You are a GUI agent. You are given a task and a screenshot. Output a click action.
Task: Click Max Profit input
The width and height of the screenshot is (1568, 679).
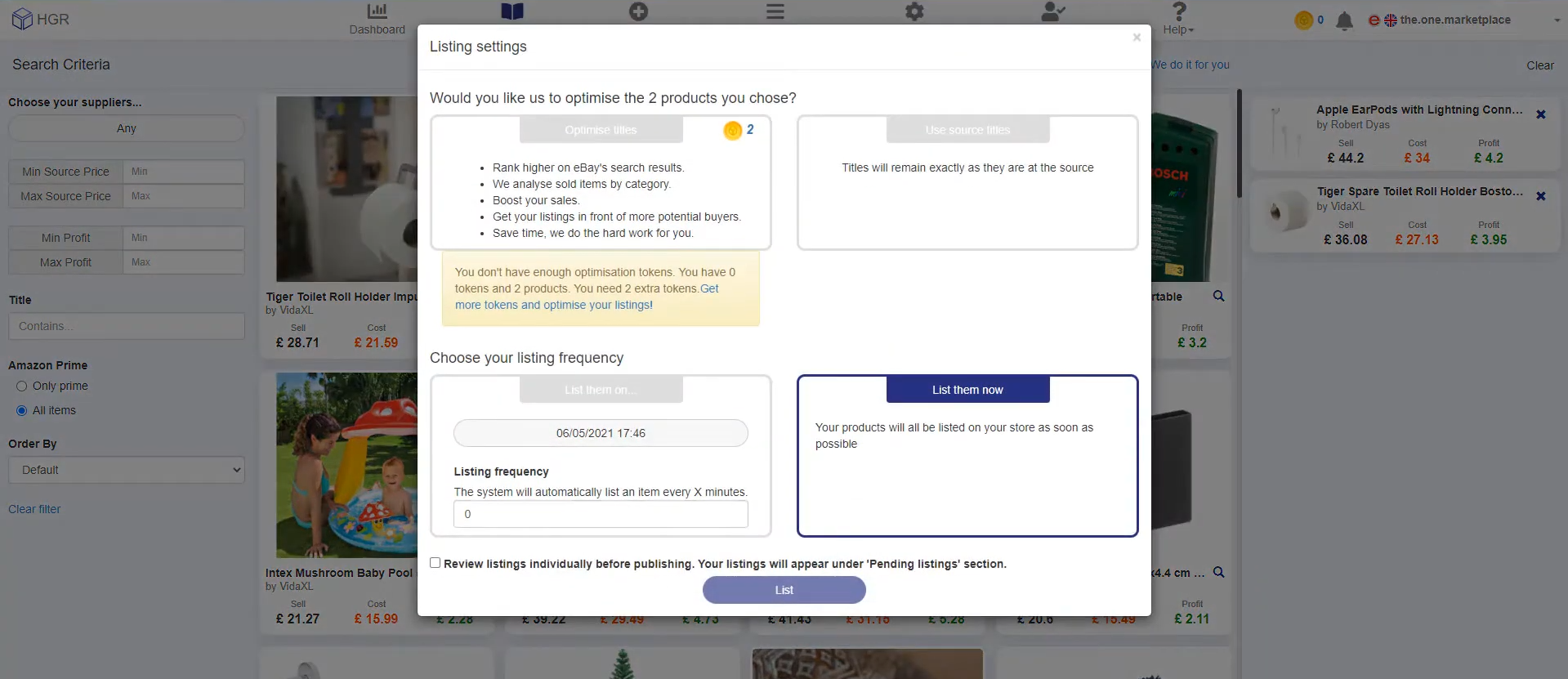pyautogui.click(x=183, y=262)
